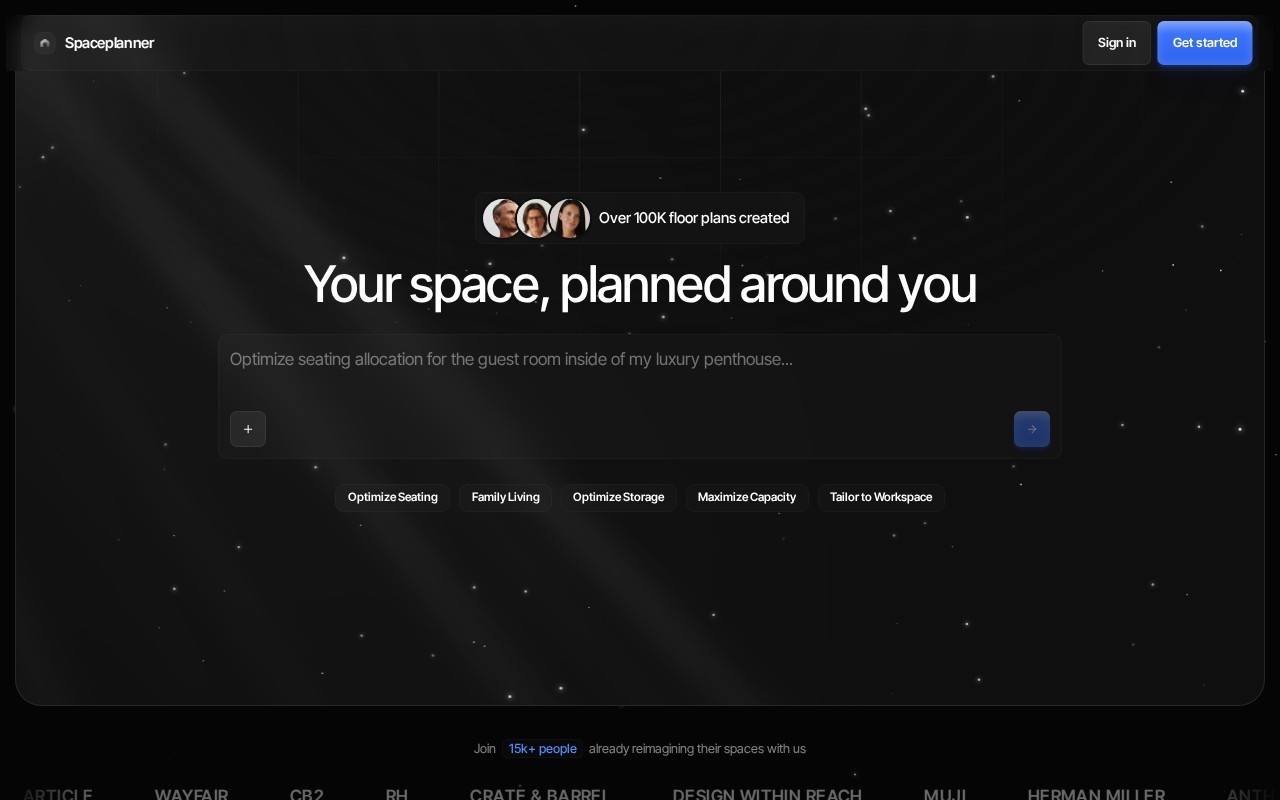
Task: Click the middle avatar with glasses
Action: (x=536, y=218)
